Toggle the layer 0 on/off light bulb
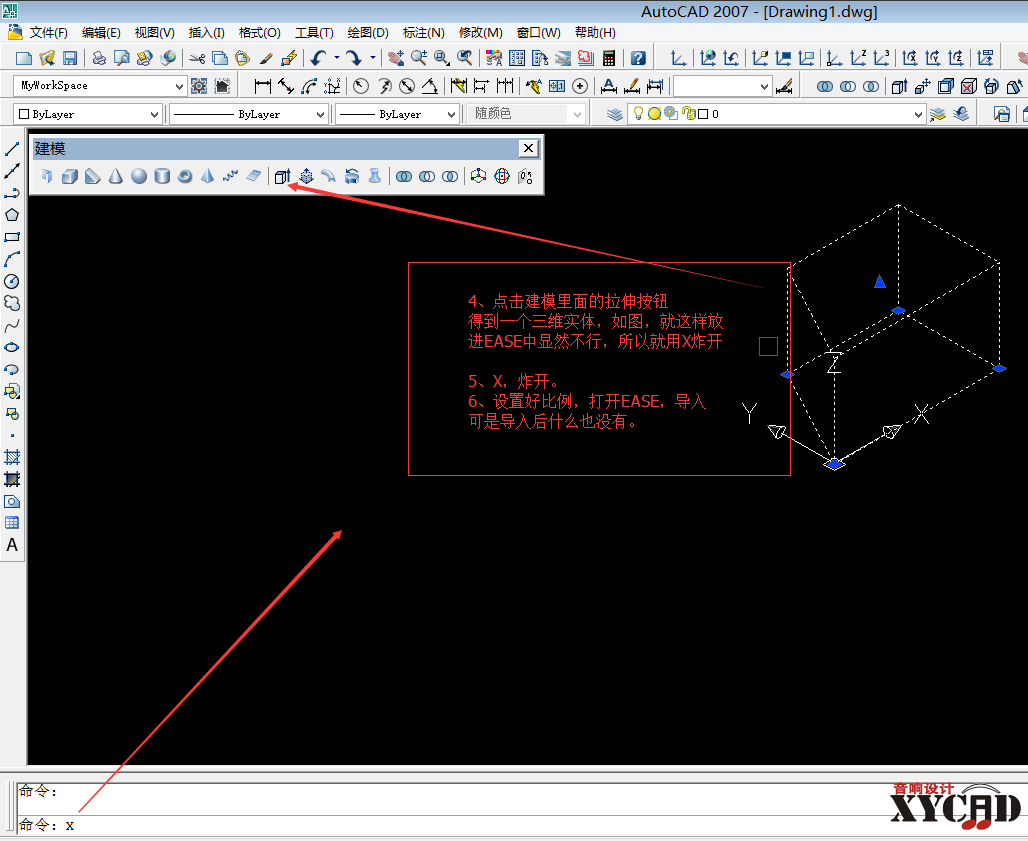The width and height of the screenshot is (1028, 841). tap(638, 113)
